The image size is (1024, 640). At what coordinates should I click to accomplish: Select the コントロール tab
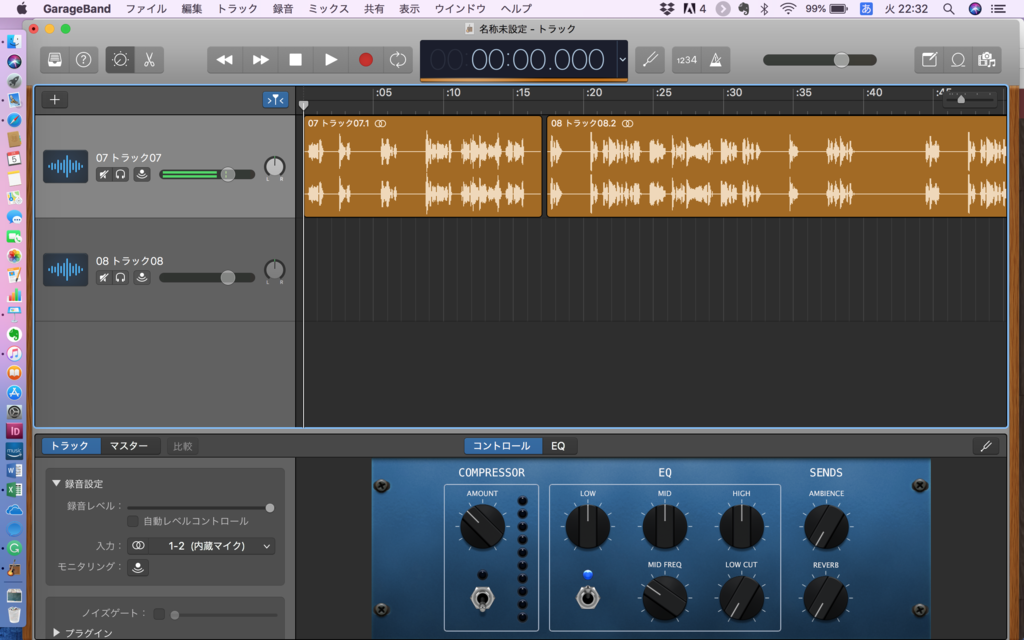pos(502,446)
